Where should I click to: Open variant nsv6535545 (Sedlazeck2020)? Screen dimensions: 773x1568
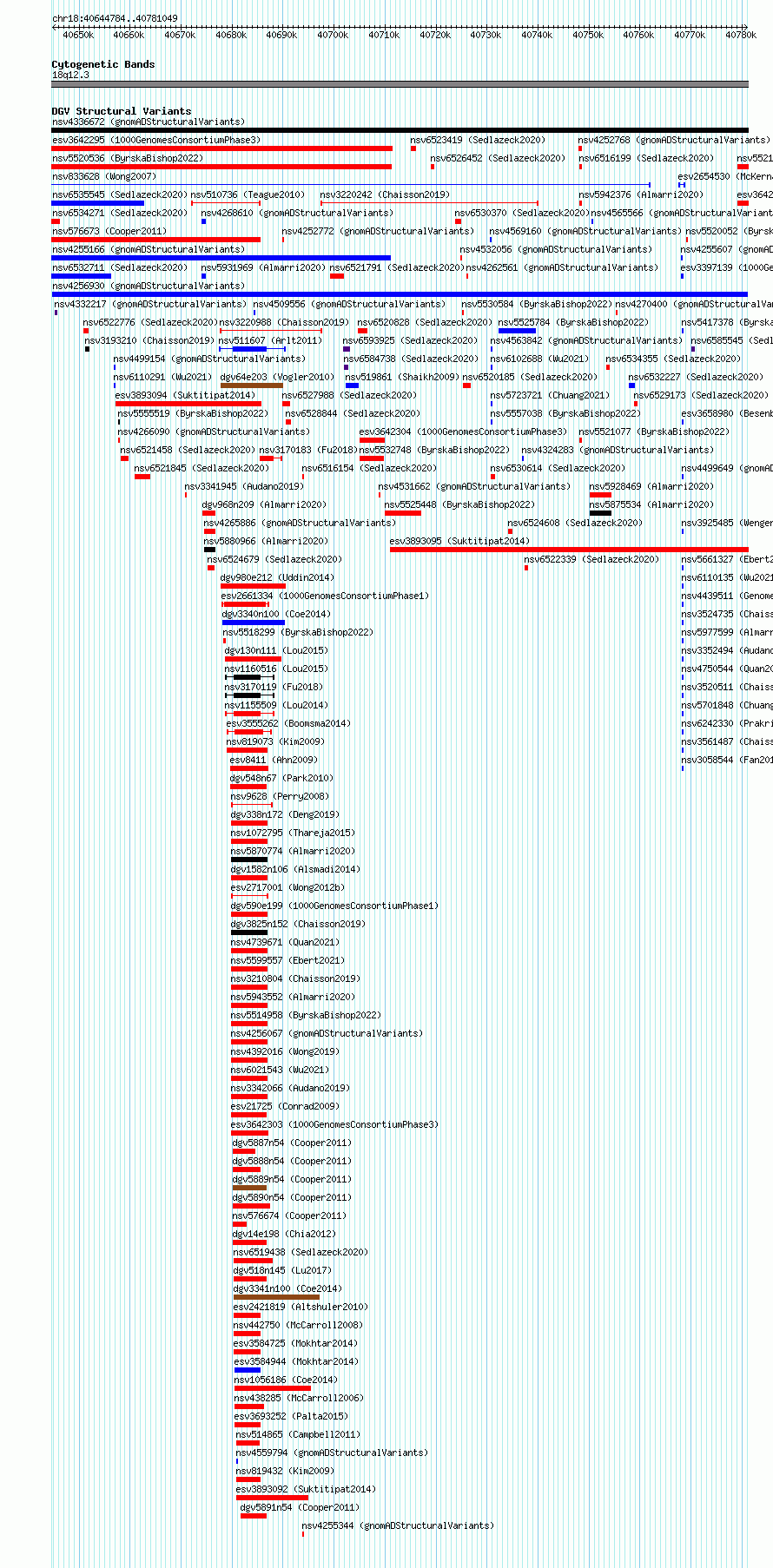point(120,194)
